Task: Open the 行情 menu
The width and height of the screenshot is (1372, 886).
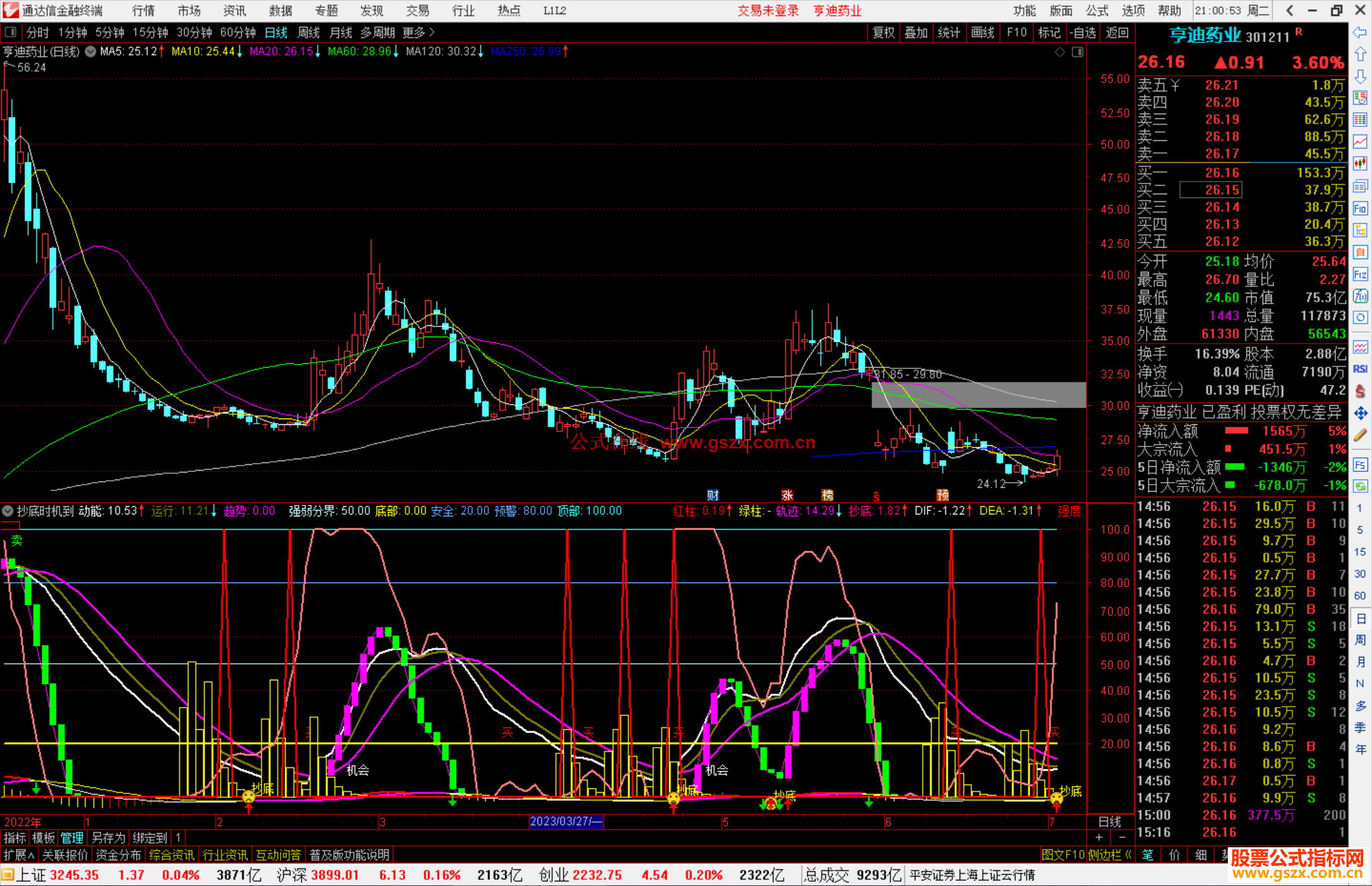Action: [x=144, y=11]
